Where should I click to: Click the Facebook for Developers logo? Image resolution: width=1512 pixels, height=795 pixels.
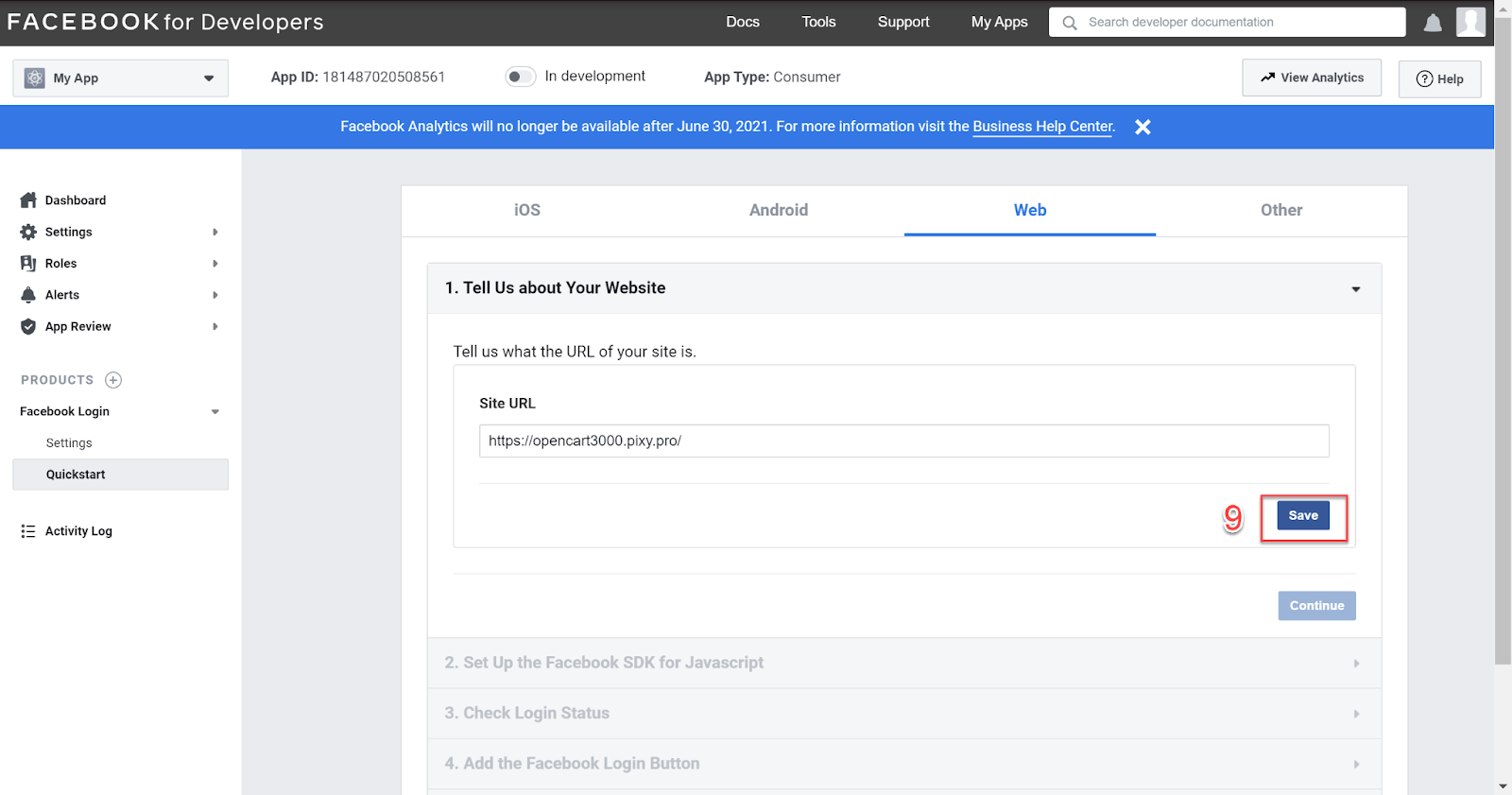pyautogui.click(x=165, y=22)
